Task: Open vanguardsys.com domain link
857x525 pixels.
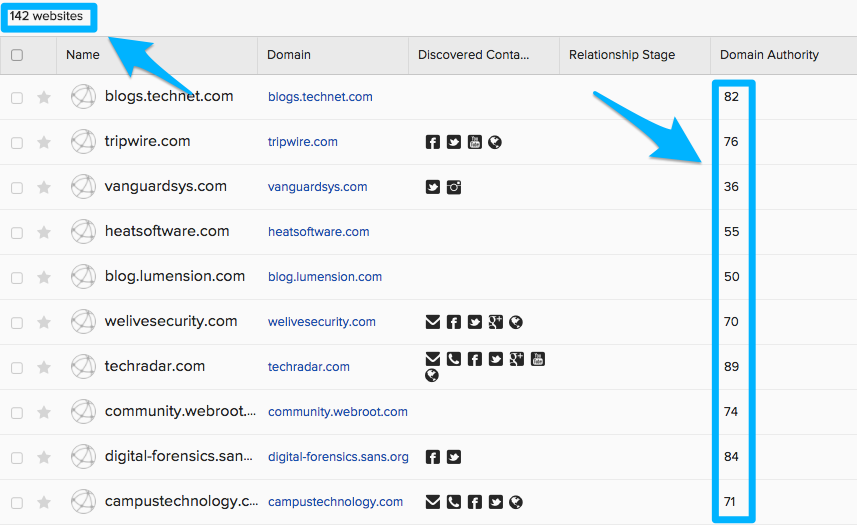Action: [x=318, y=187]
